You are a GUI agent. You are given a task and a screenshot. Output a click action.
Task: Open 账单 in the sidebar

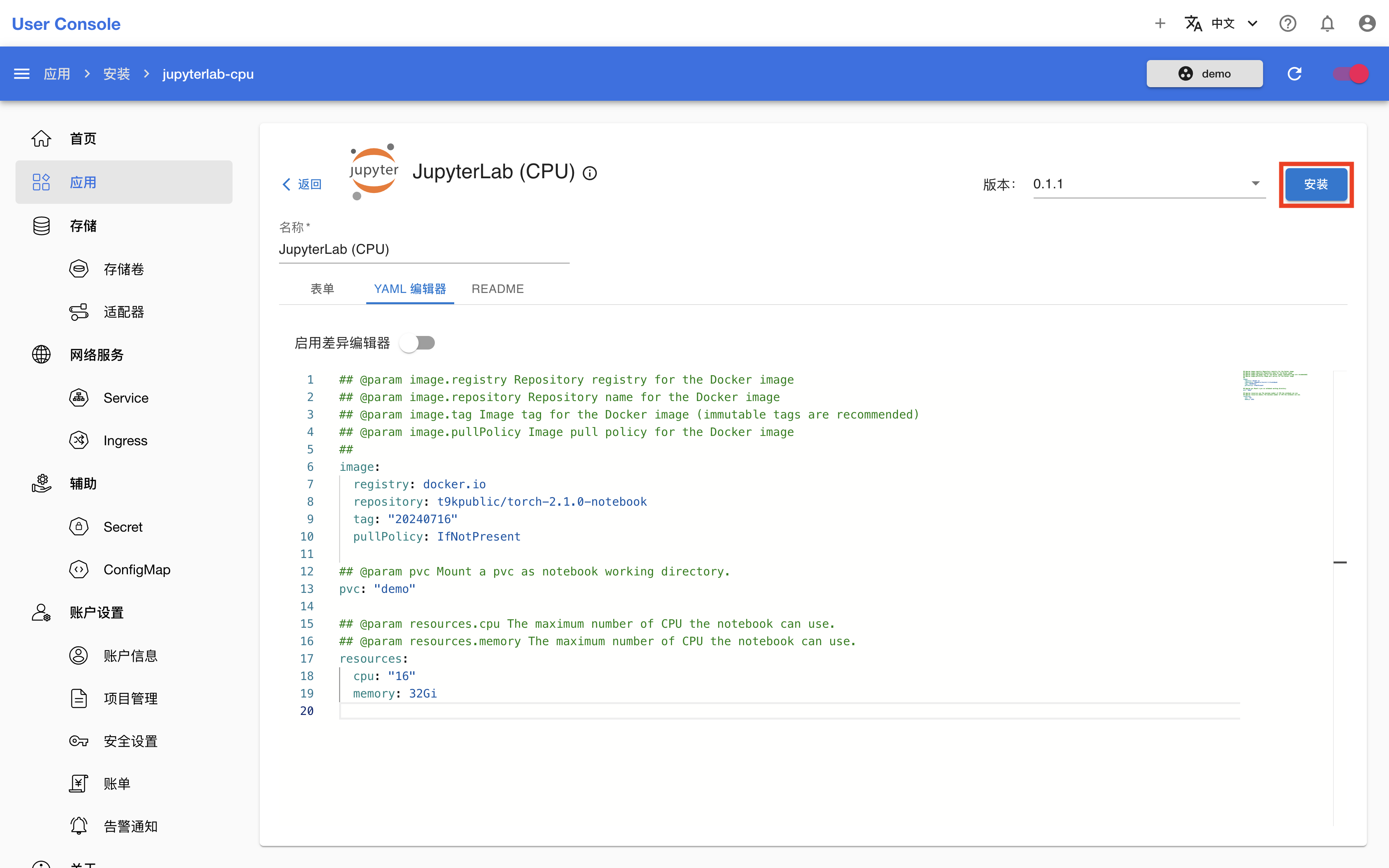pyautogui.click(x=124, y=784)
